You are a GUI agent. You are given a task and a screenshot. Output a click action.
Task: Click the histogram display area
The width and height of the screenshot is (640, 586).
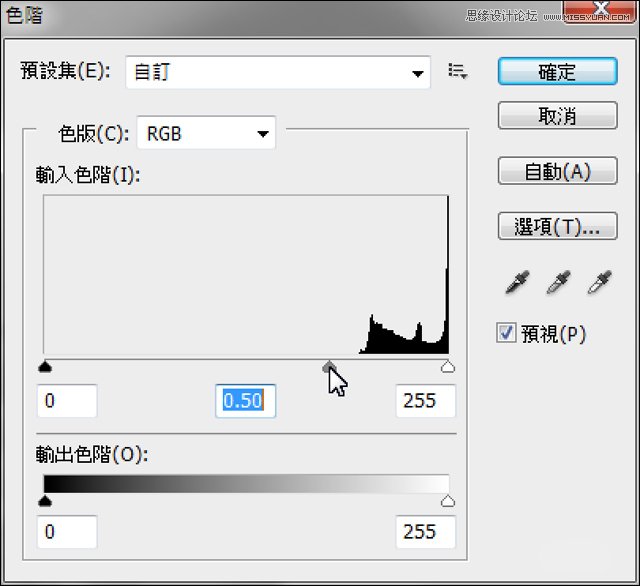point(246,275)
